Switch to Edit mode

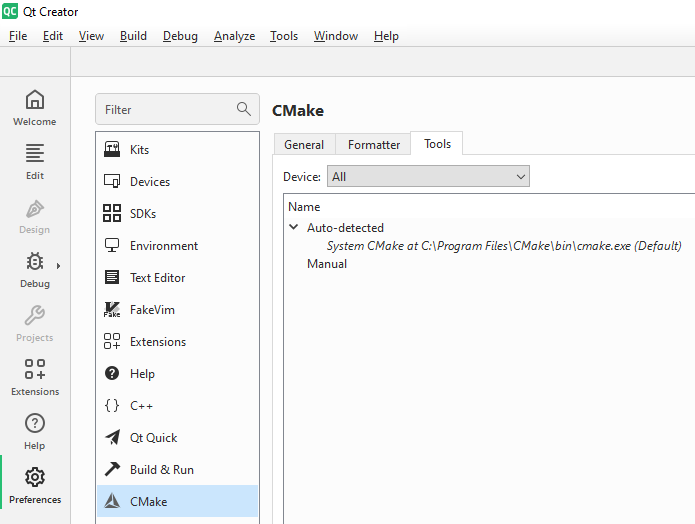point(35,162)
